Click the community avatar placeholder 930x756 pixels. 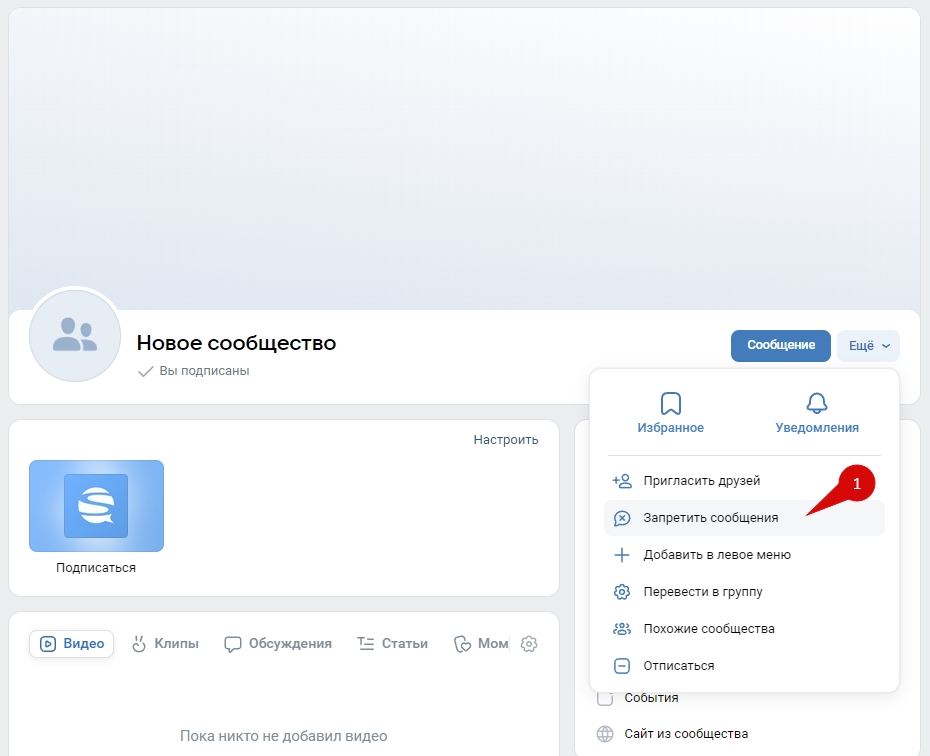pyautogui.click(x=75, y=337)
